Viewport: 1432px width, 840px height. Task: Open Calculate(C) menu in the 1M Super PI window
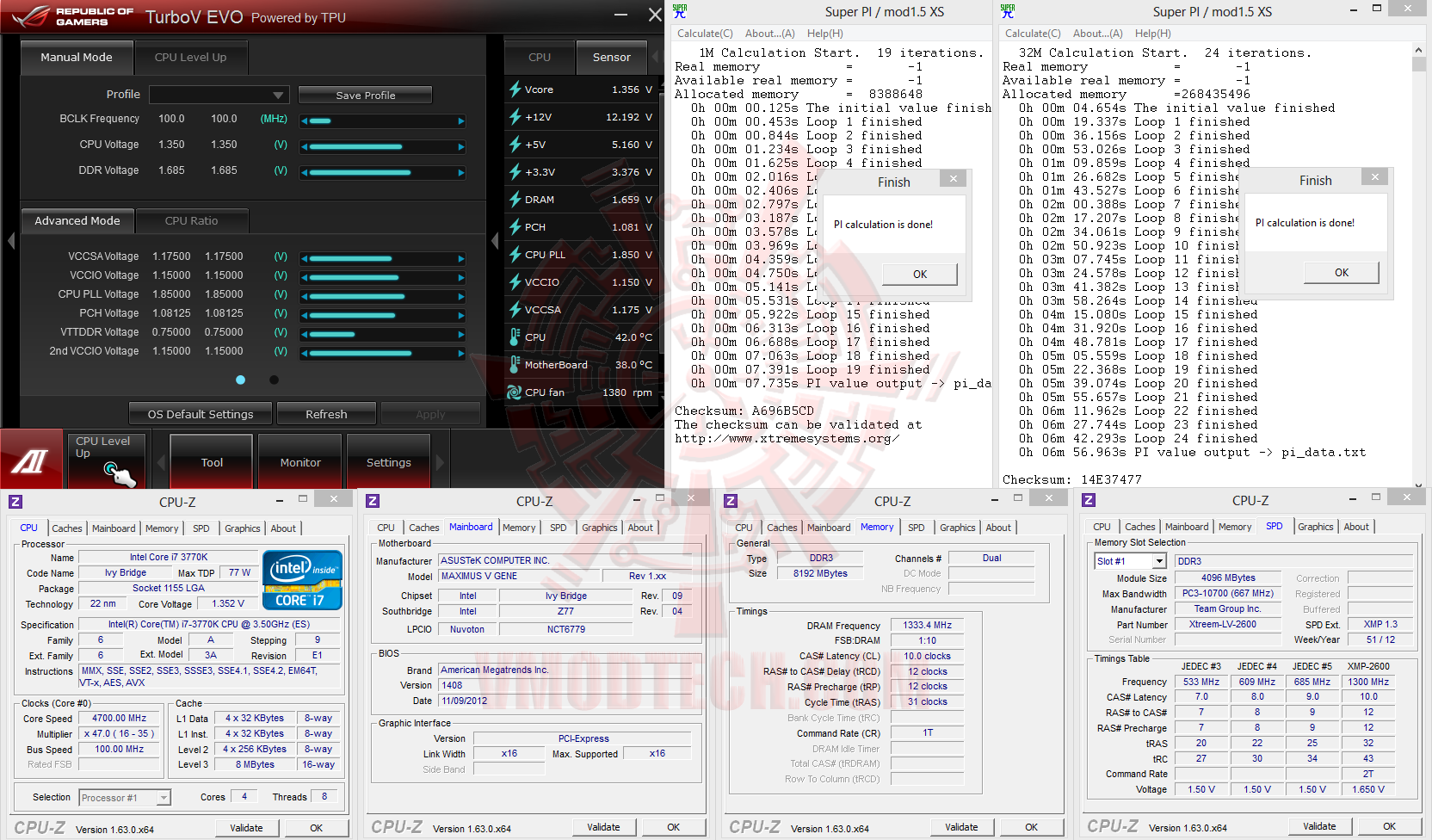coord(705,34)
